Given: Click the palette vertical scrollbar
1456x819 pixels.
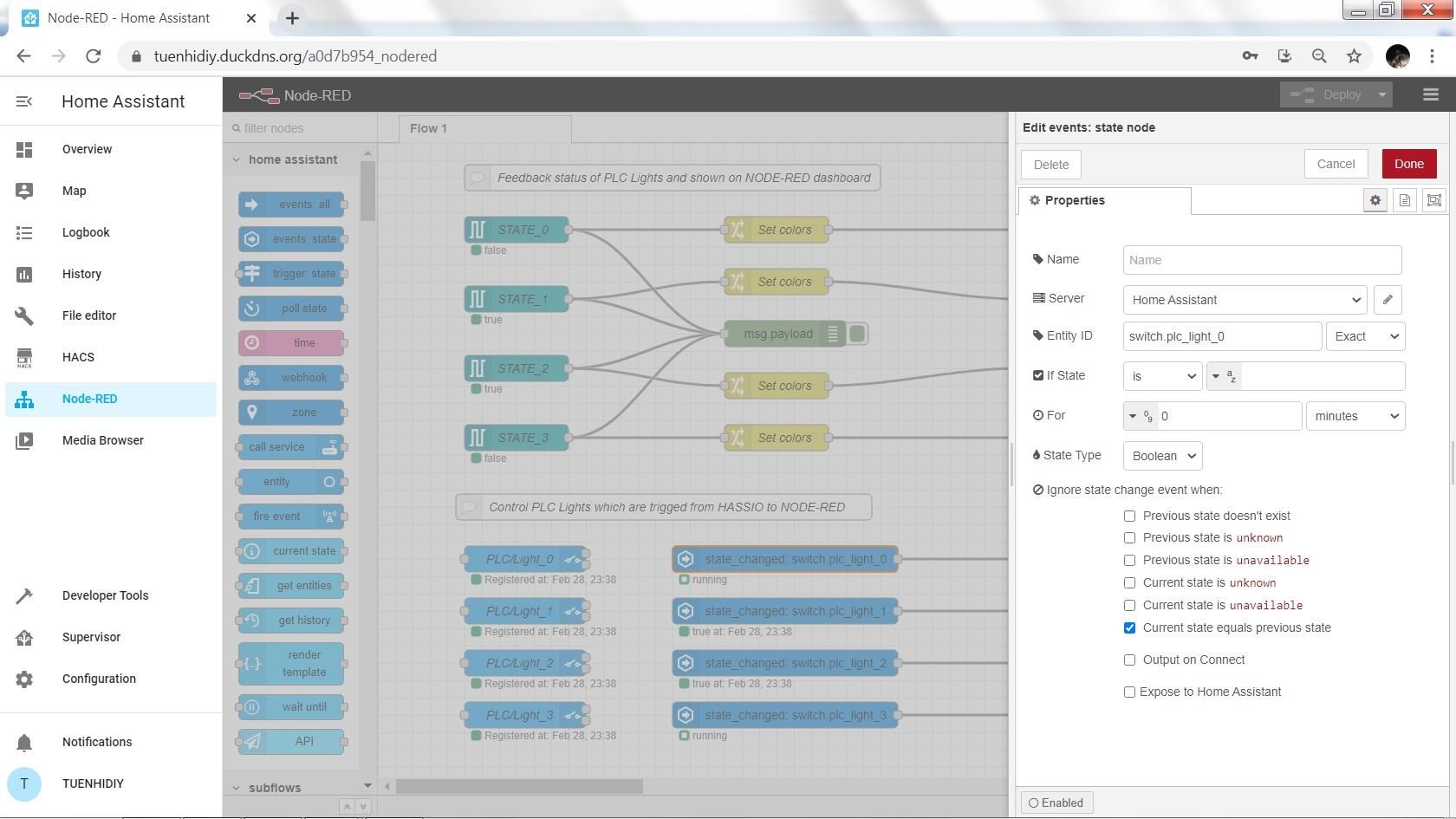Looking at the screenshot, I should pos(367,191).
